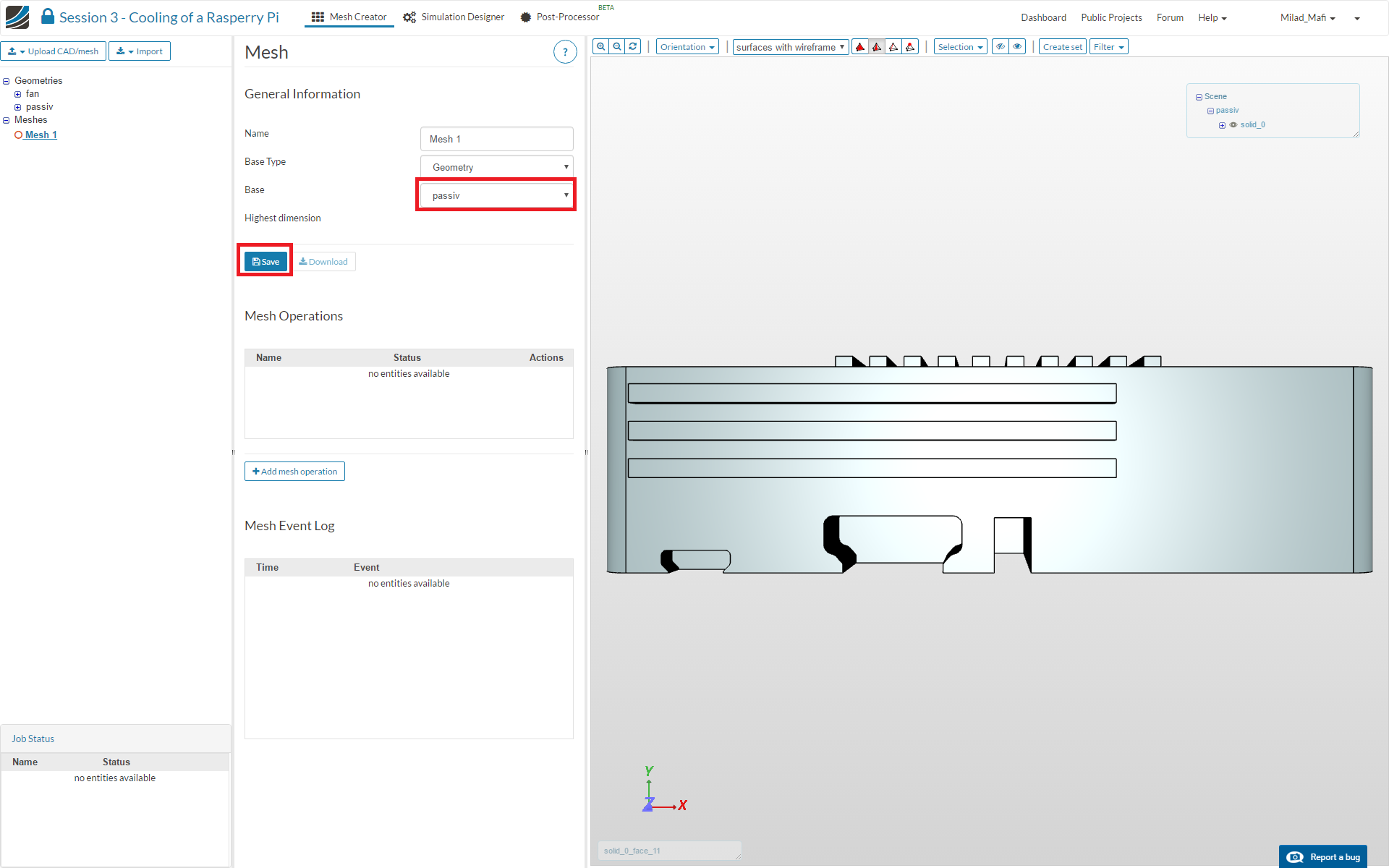Screen dimensions: 1389x868
Task: Reset the view with refresh icon
Action: (x=633, y=47)
